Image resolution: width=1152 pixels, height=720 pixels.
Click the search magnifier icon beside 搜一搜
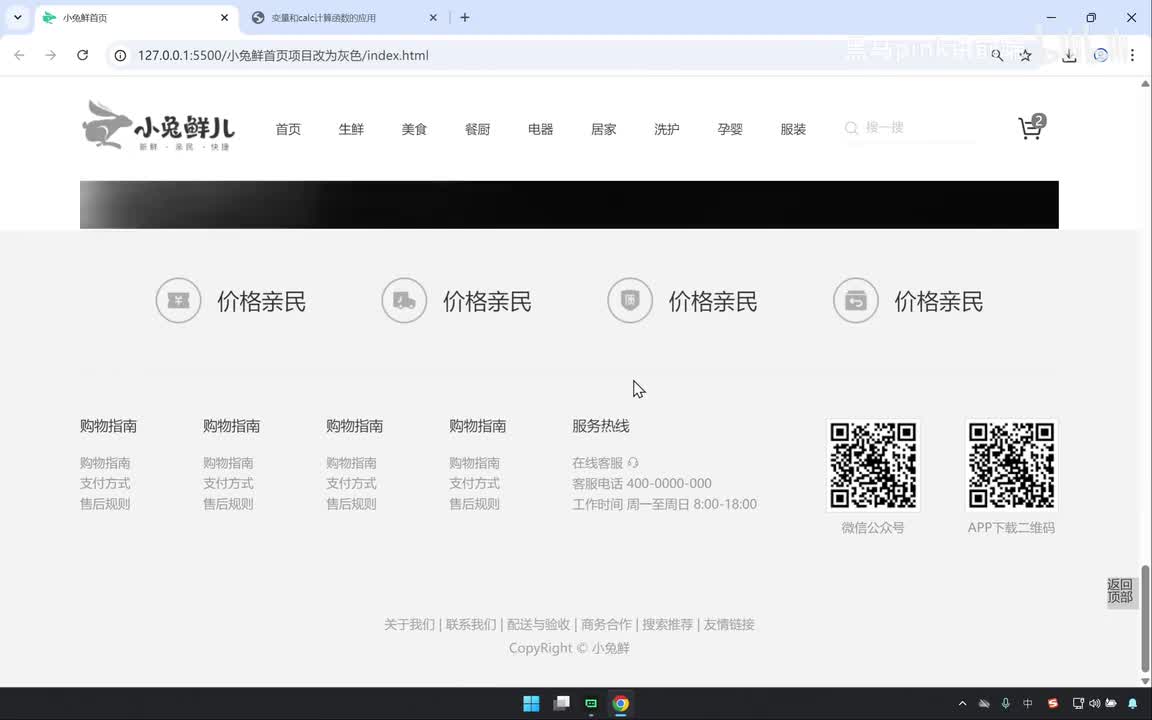(852, 129)
